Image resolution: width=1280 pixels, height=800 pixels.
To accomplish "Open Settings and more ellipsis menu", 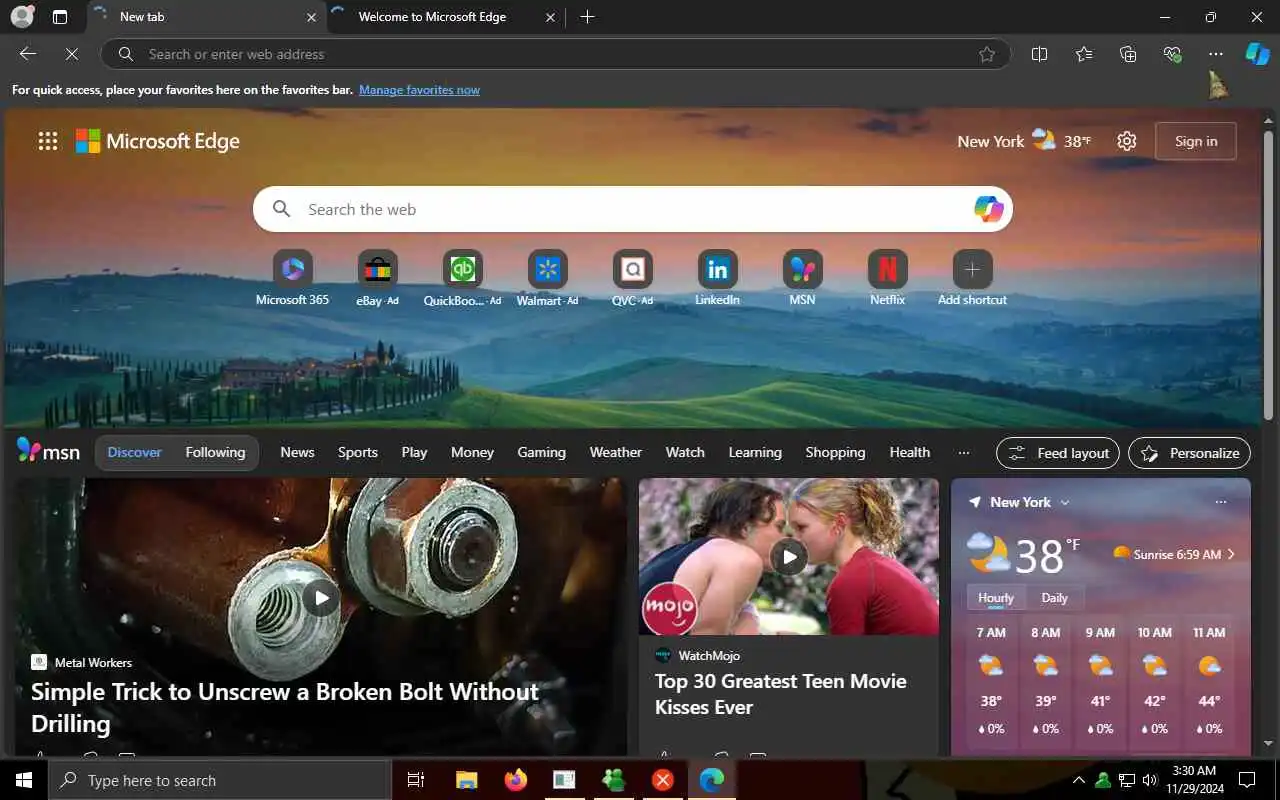I will click(1215, 54).
